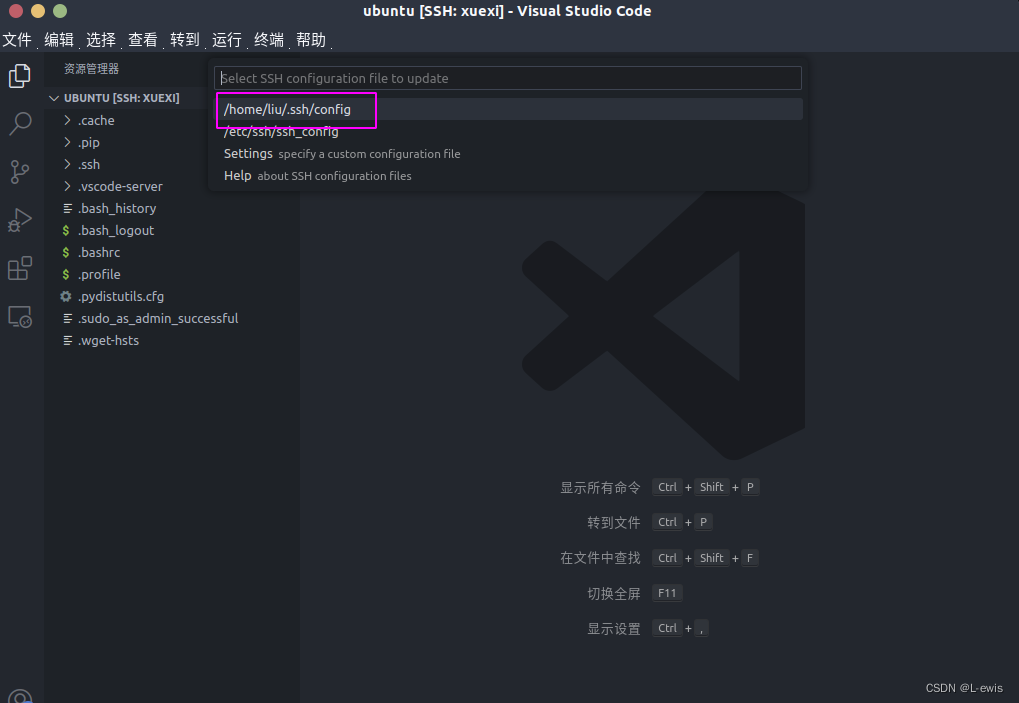Image resolution: width=1019 pixels, height=703 pixels.
Task: Open the 编辑 menu
Action: pos(59,40)
